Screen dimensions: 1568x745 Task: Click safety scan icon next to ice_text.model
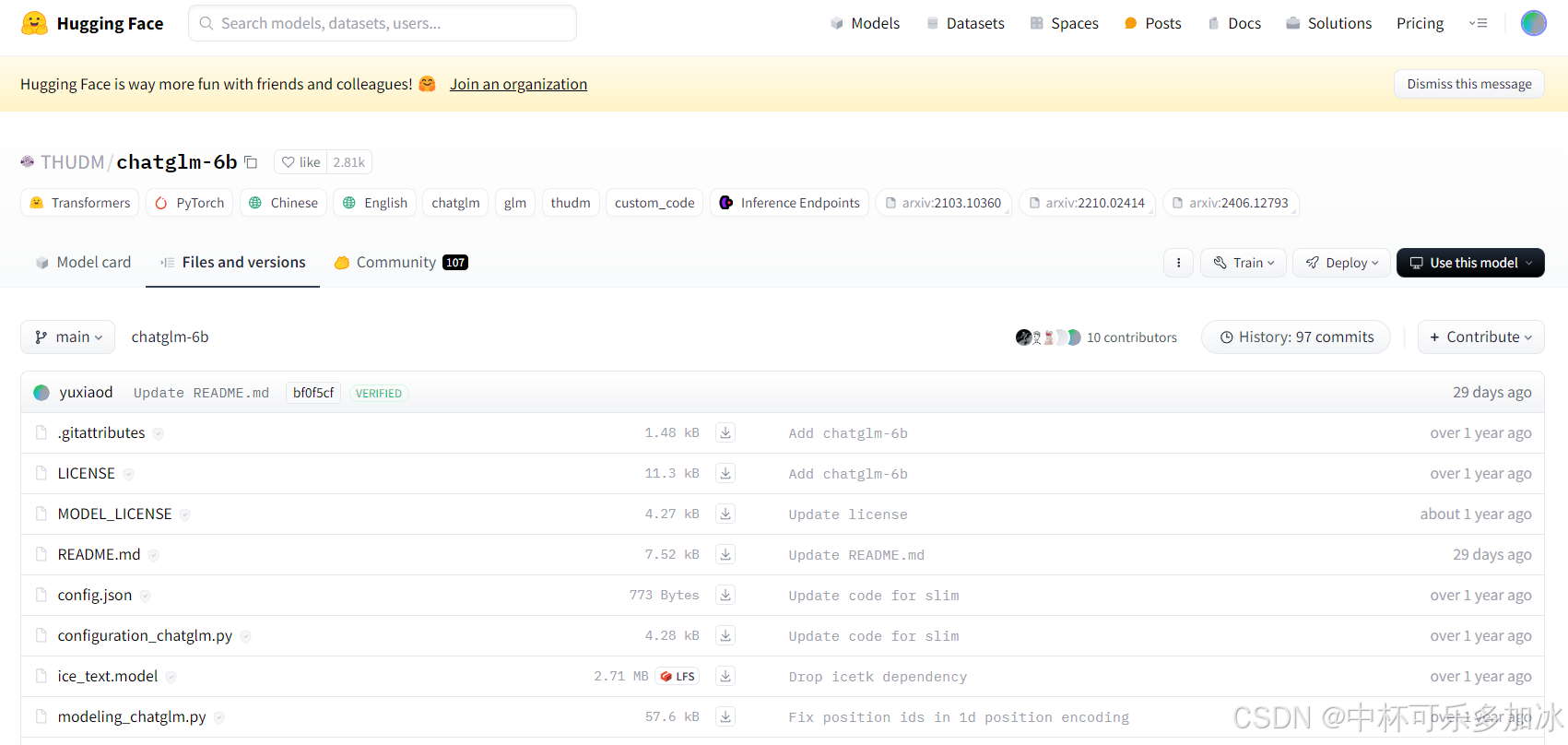[x=171, y=677]
